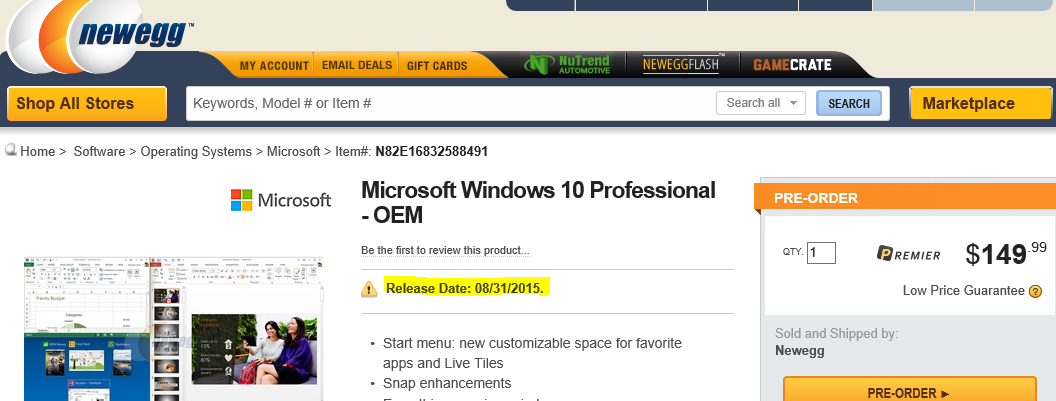1056x401 pixels.
Task: Click 'Be the first to review this product' link
Action: click(445, 250)
